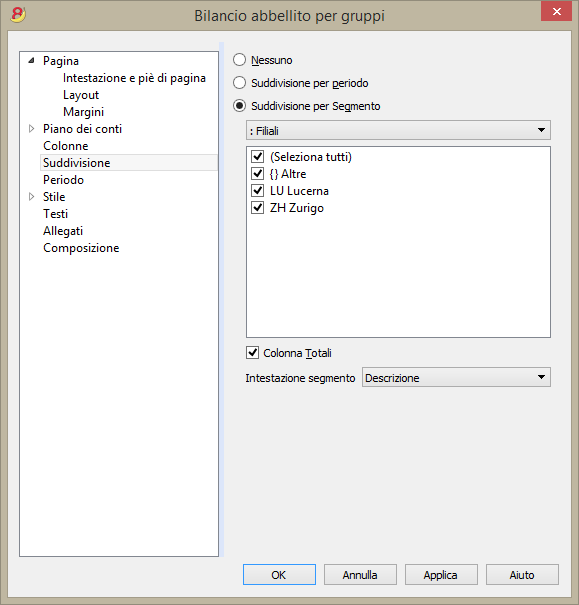
Task: Confirm with the OK button
Action: point(279,575)
